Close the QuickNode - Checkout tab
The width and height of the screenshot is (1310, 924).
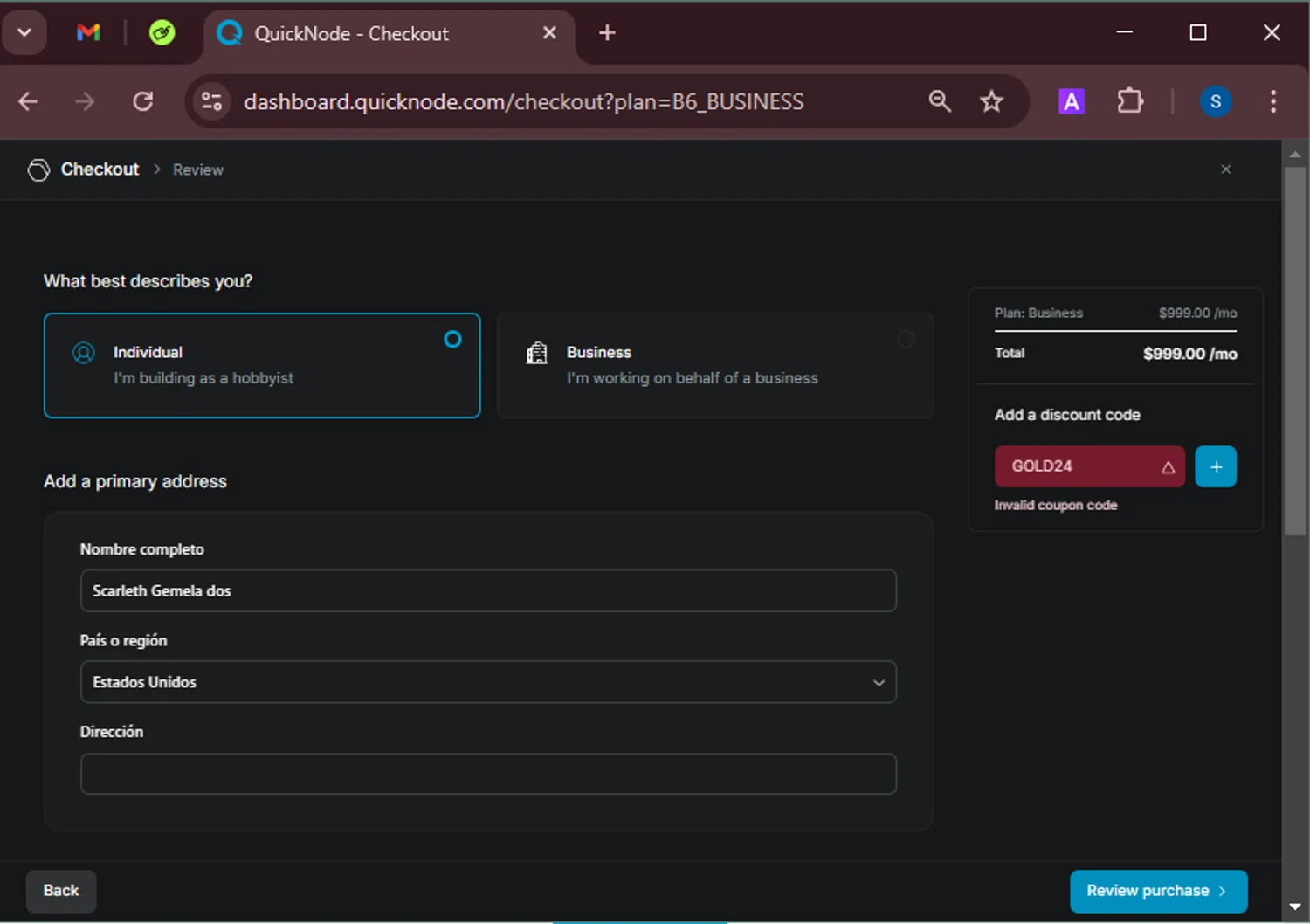549,33
